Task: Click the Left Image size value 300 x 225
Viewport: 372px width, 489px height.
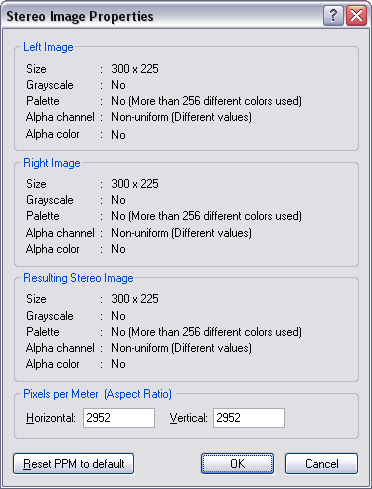Action: click(x=135, y=69)
